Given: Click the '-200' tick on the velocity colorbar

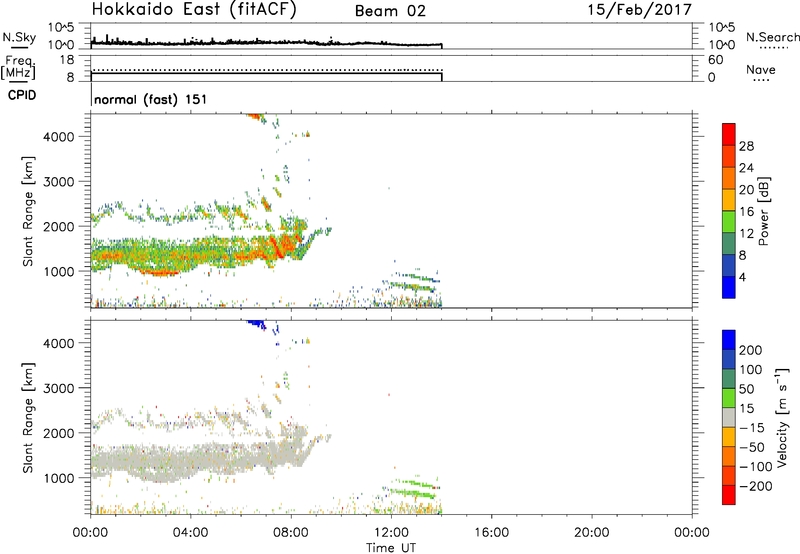Looking at the screenshot, I should [756, 486].
